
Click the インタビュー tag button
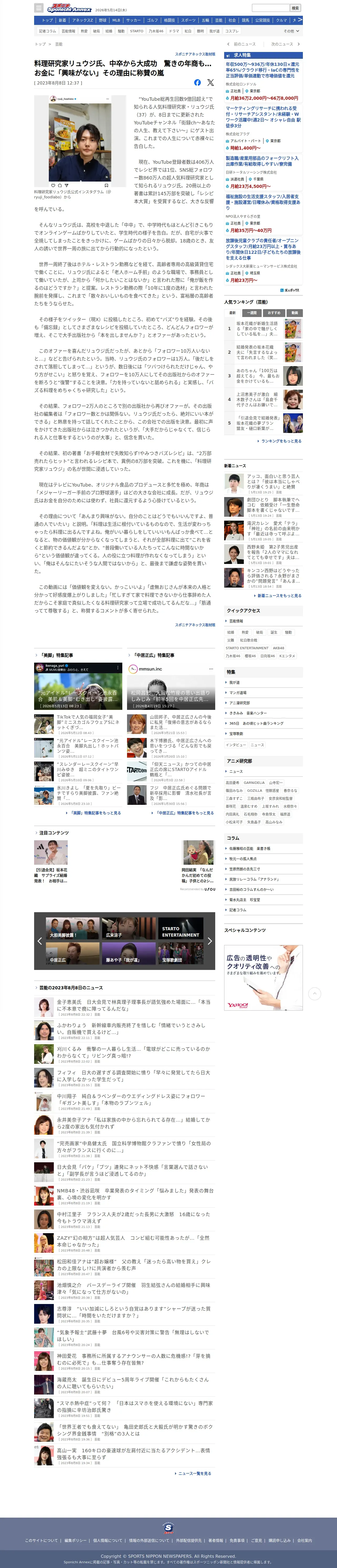[236, 745]
